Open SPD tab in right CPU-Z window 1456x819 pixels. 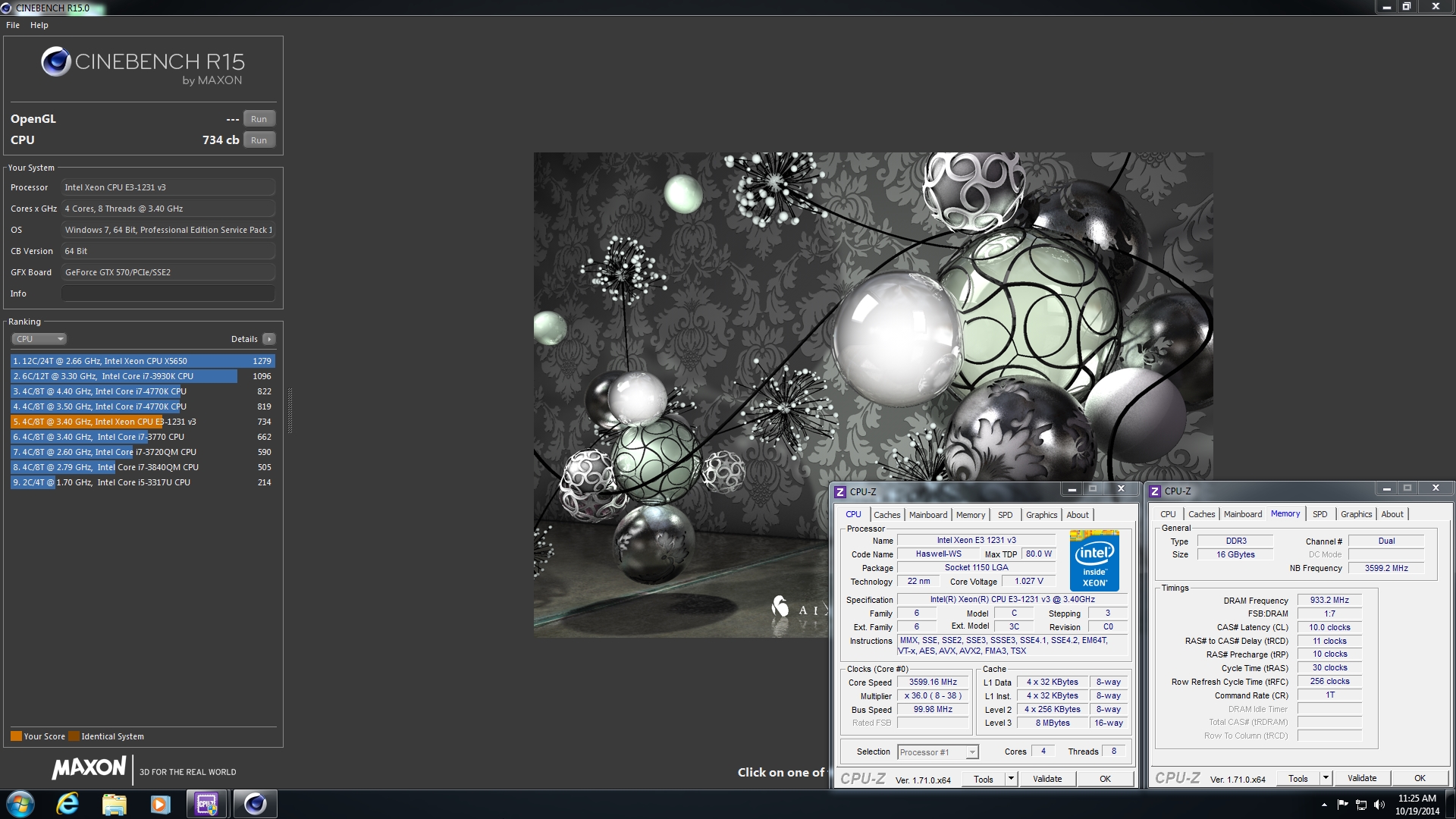coord(1319,514)
